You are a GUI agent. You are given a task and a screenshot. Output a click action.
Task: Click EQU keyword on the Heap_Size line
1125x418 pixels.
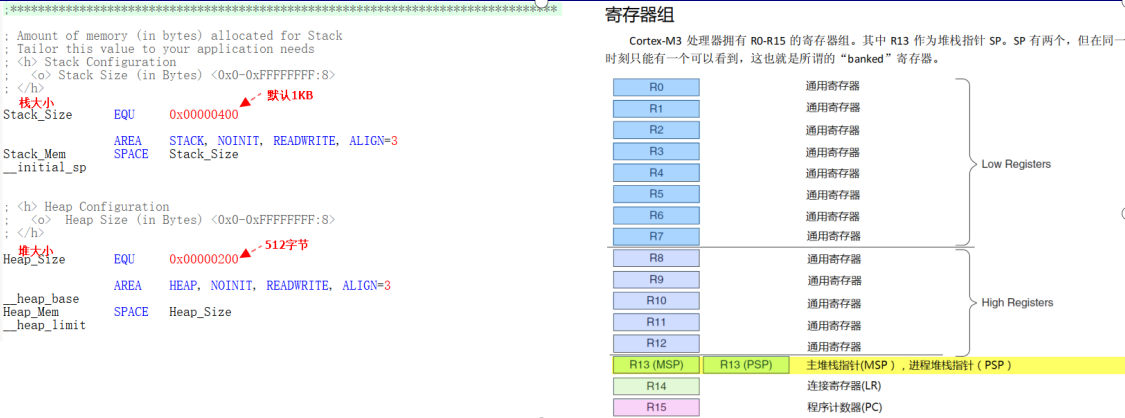(x=124, y=260)
